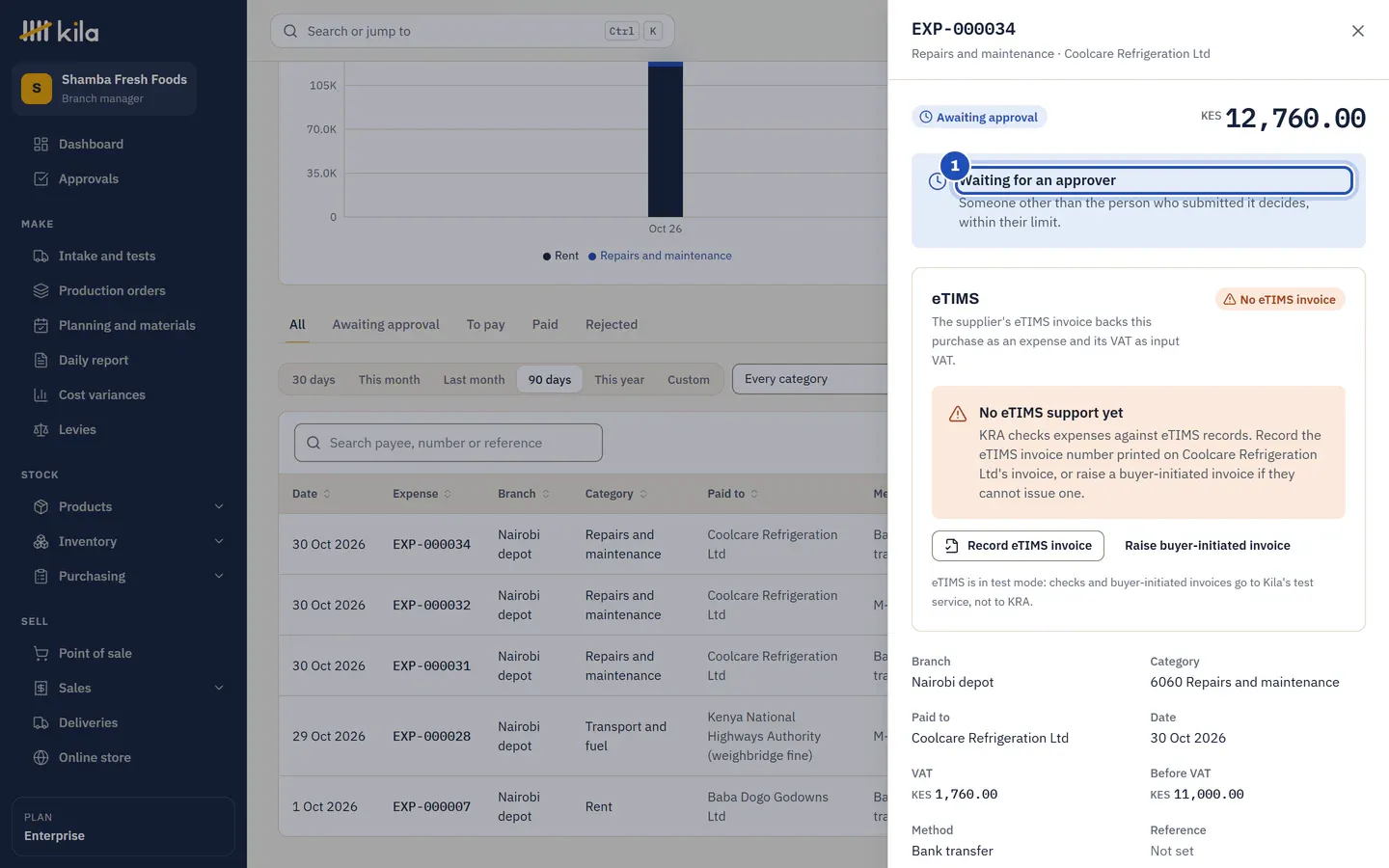
Task: Click the Online store globe icon
Action: click(41, 757)
